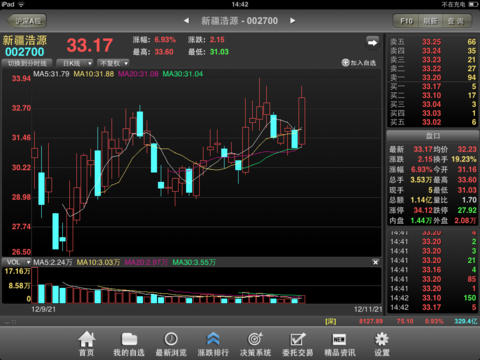Click the last price 33.17 headline

point(89,45)
